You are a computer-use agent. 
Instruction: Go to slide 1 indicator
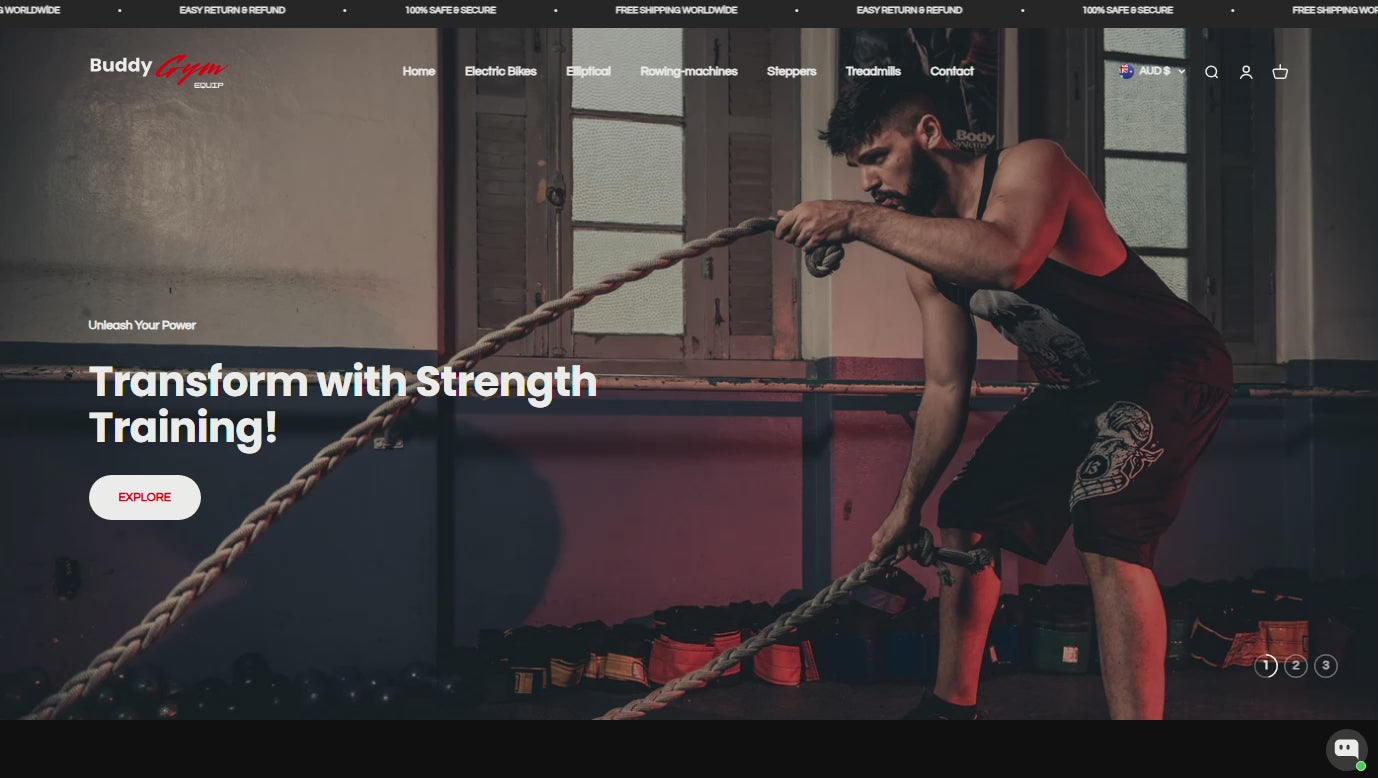(1266, 665)
